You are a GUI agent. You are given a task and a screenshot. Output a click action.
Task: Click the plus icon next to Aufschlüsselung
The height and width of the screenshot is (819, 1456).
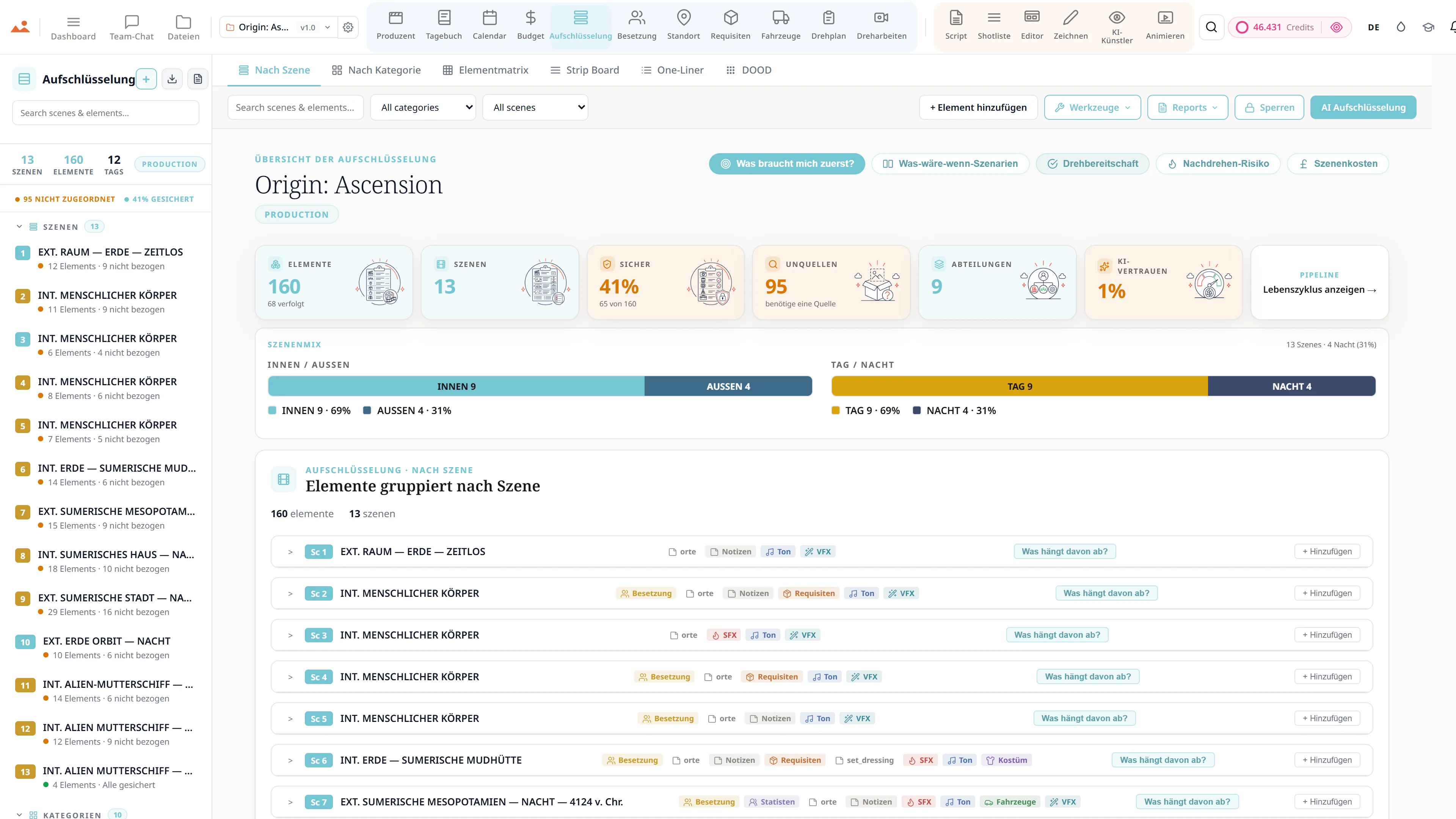point(146,79)
